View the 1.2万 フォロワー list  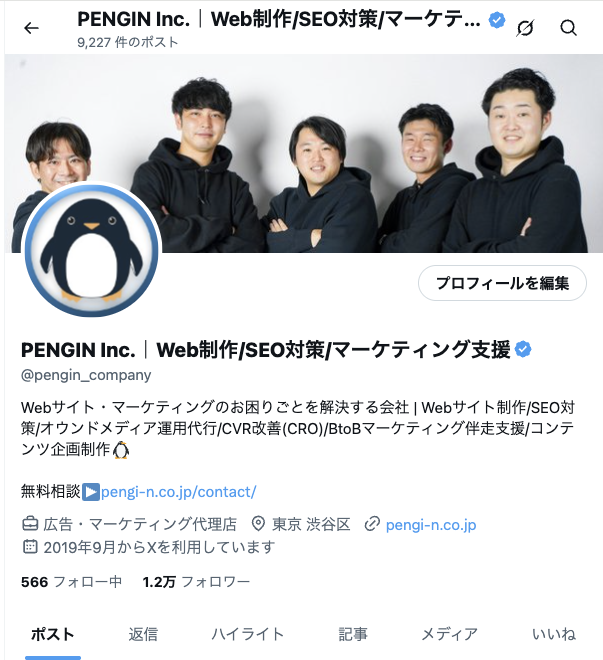click(x=196, y=582)
